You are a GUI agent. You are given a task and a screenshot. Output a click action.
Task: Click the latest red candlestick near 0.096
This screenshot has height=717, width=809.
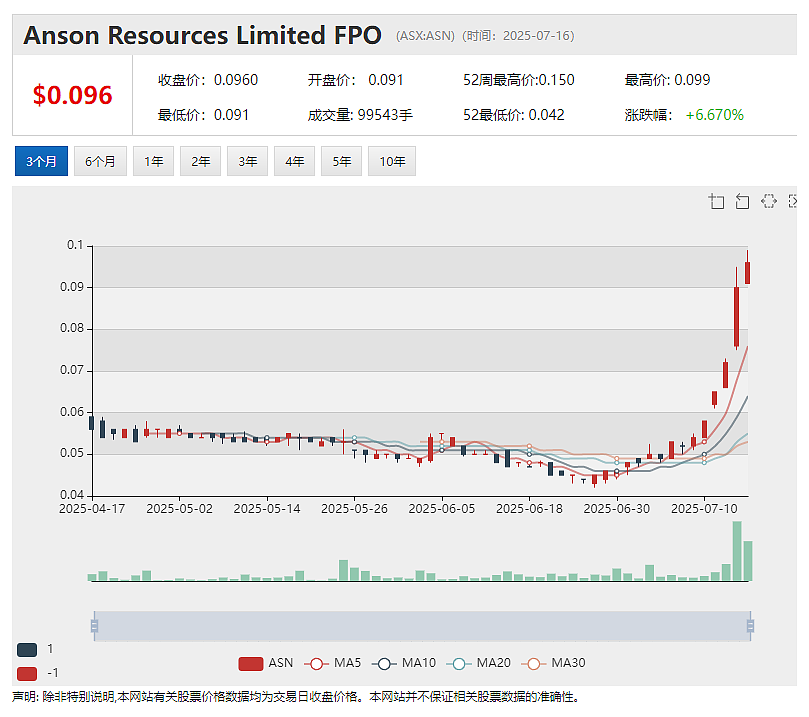[747, 273]
